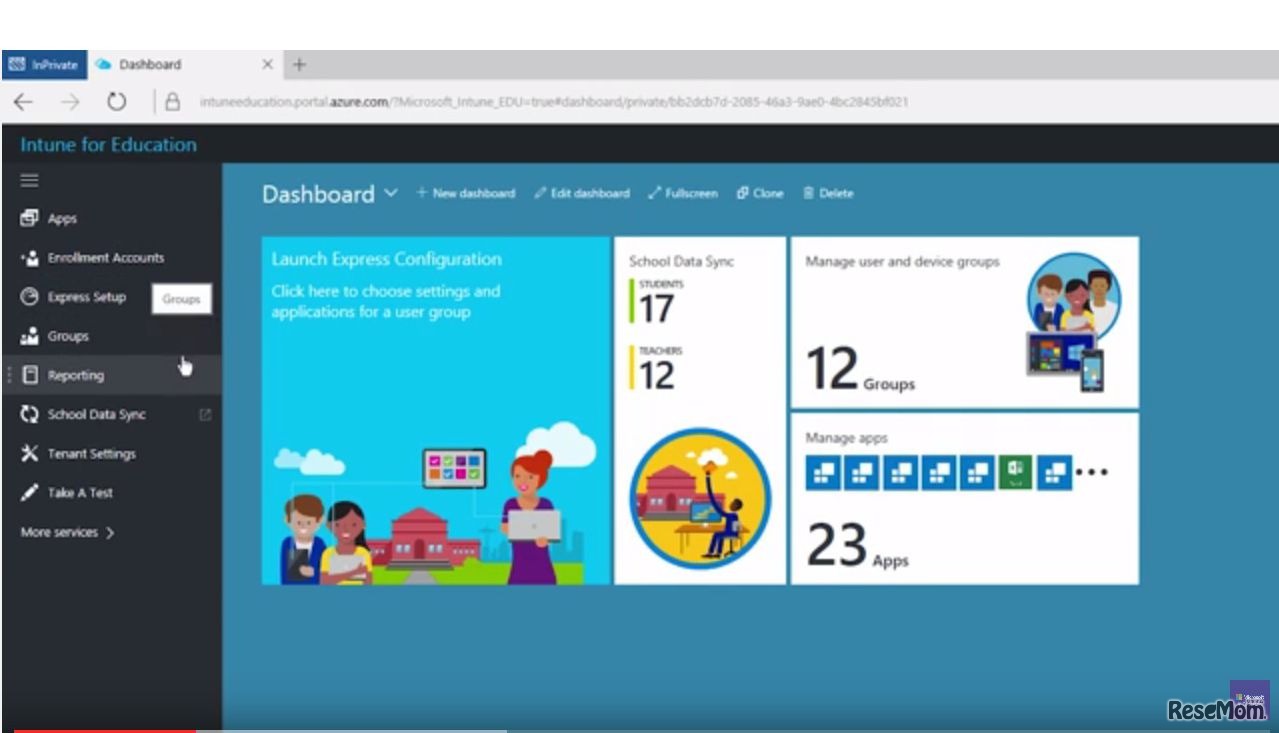Open the Manage apps tile heading
1279x733 pixels.
[x=846, y=438]
